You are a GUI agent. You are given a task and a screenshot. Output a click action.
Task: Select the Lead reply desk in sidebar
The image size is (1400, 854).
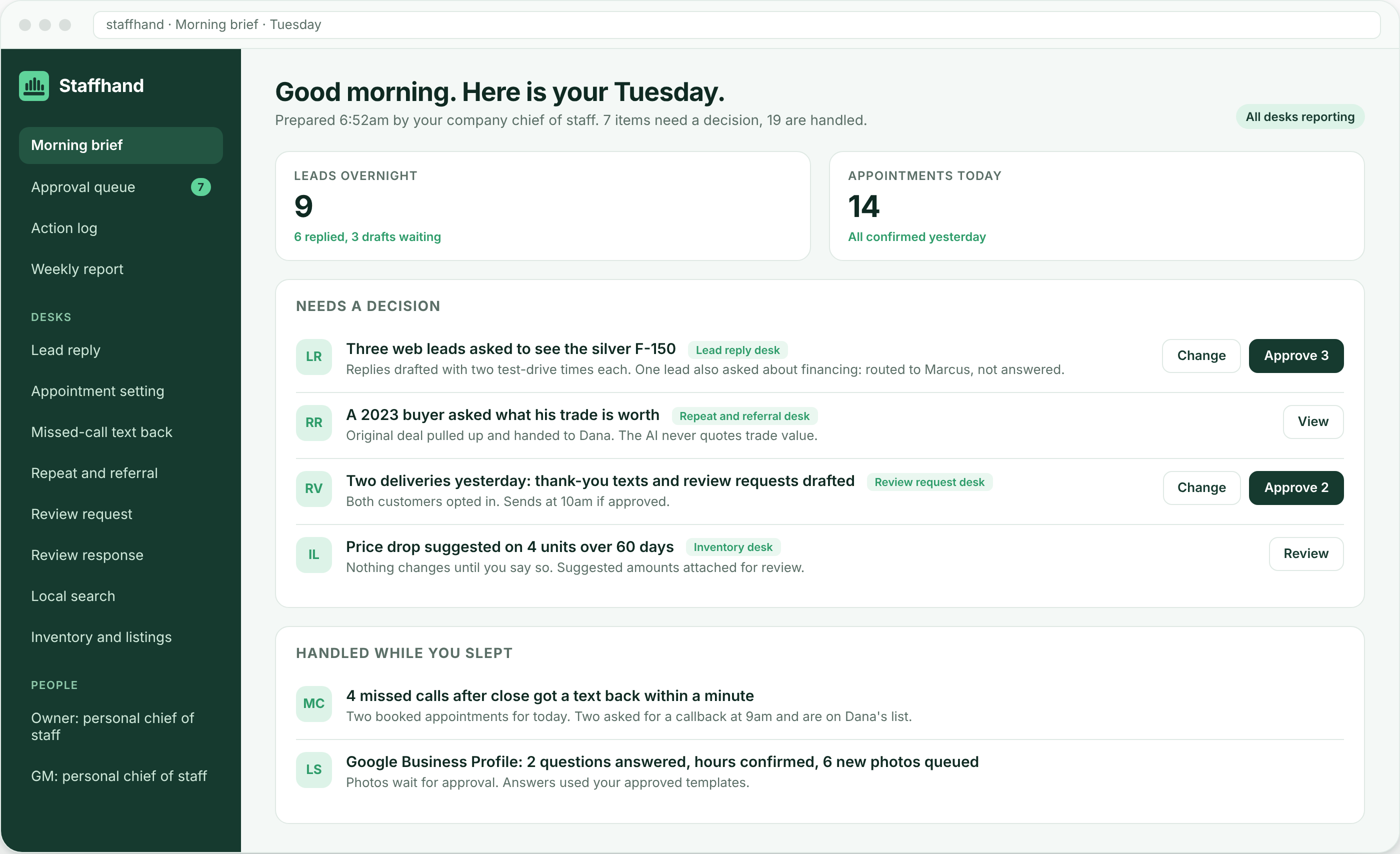(x=120, y=350)
